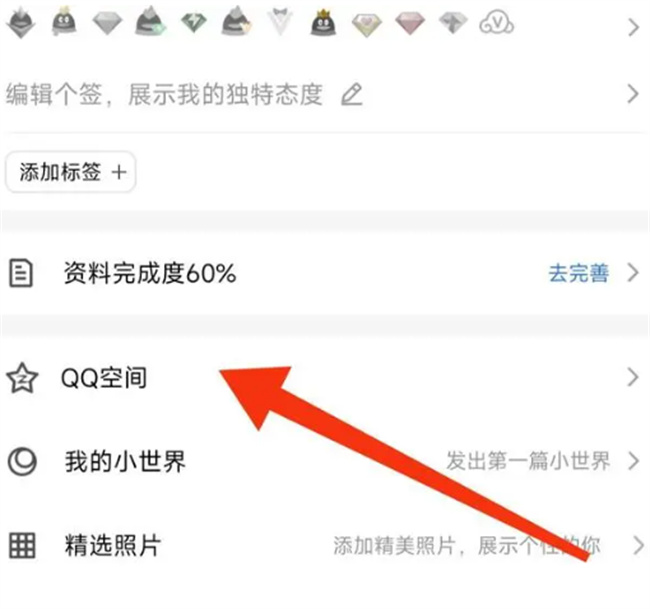Tap the green diamond badge icon
The height and width of the screenshot is (609, 650).
[194, 23]
